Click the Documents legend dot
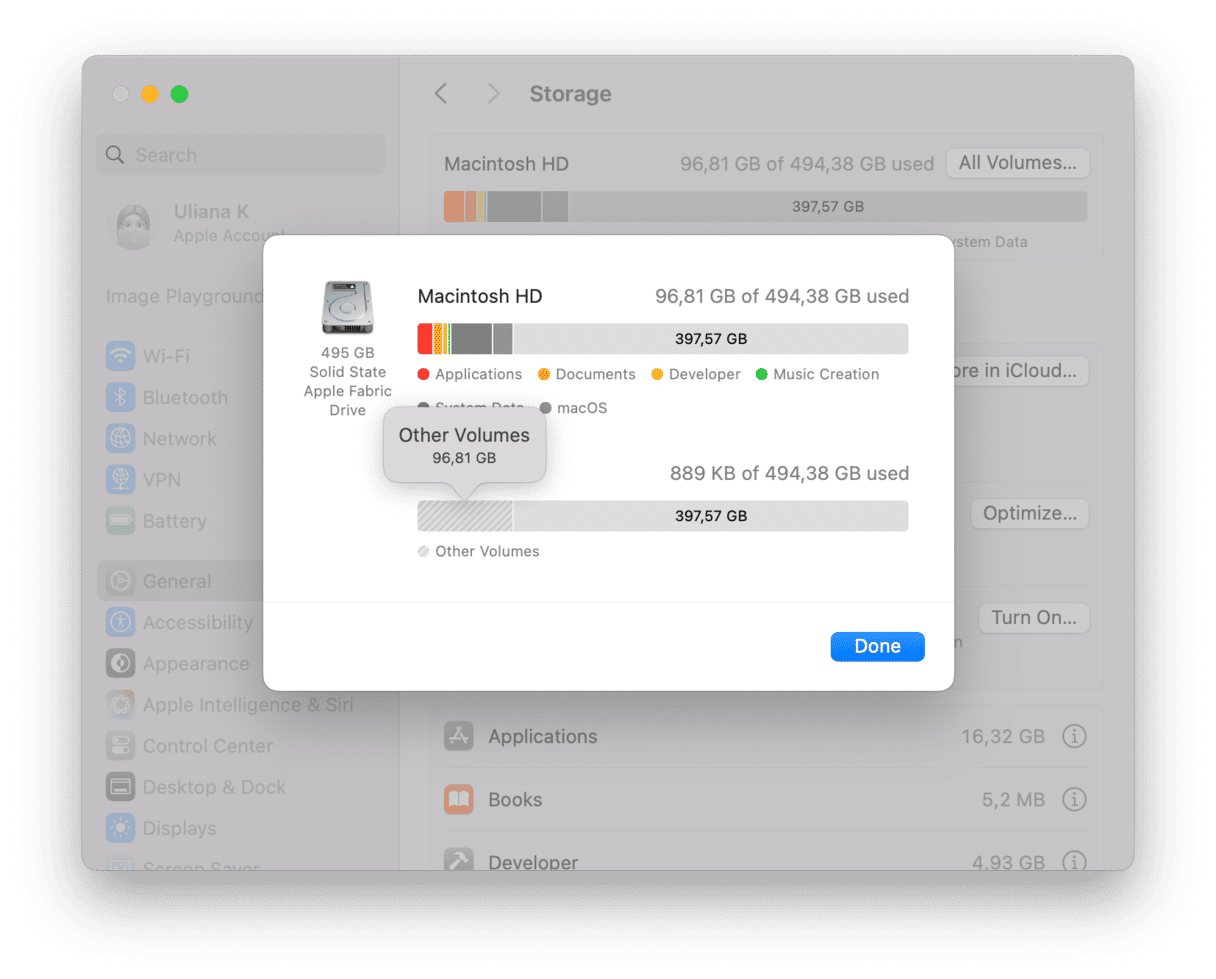The image size is (1216, 979). (544, 374)
